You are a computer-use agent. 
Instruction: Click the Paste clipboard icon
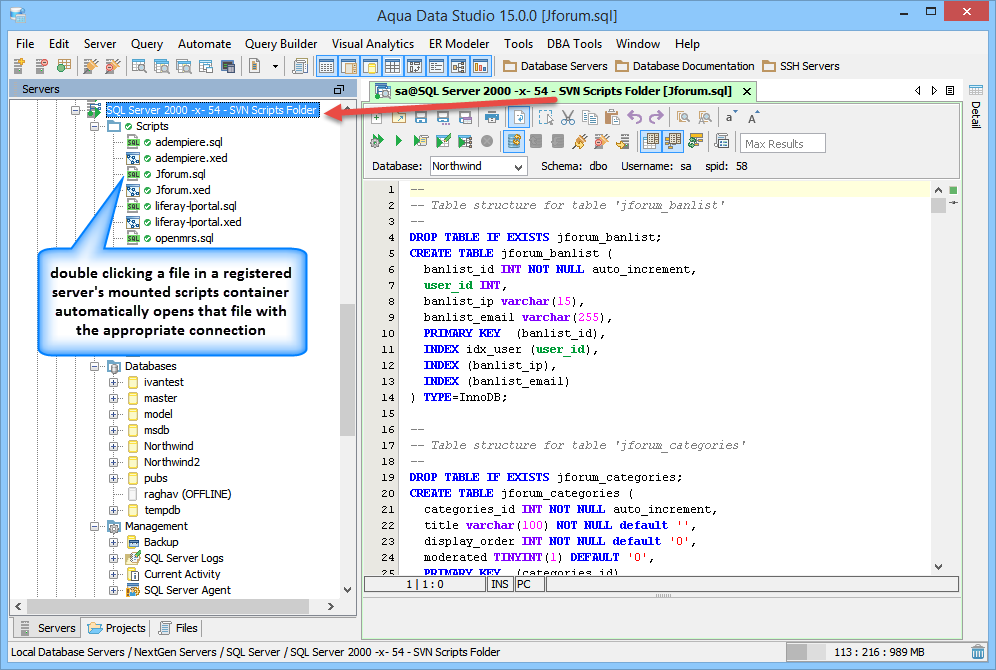point(612,117)
